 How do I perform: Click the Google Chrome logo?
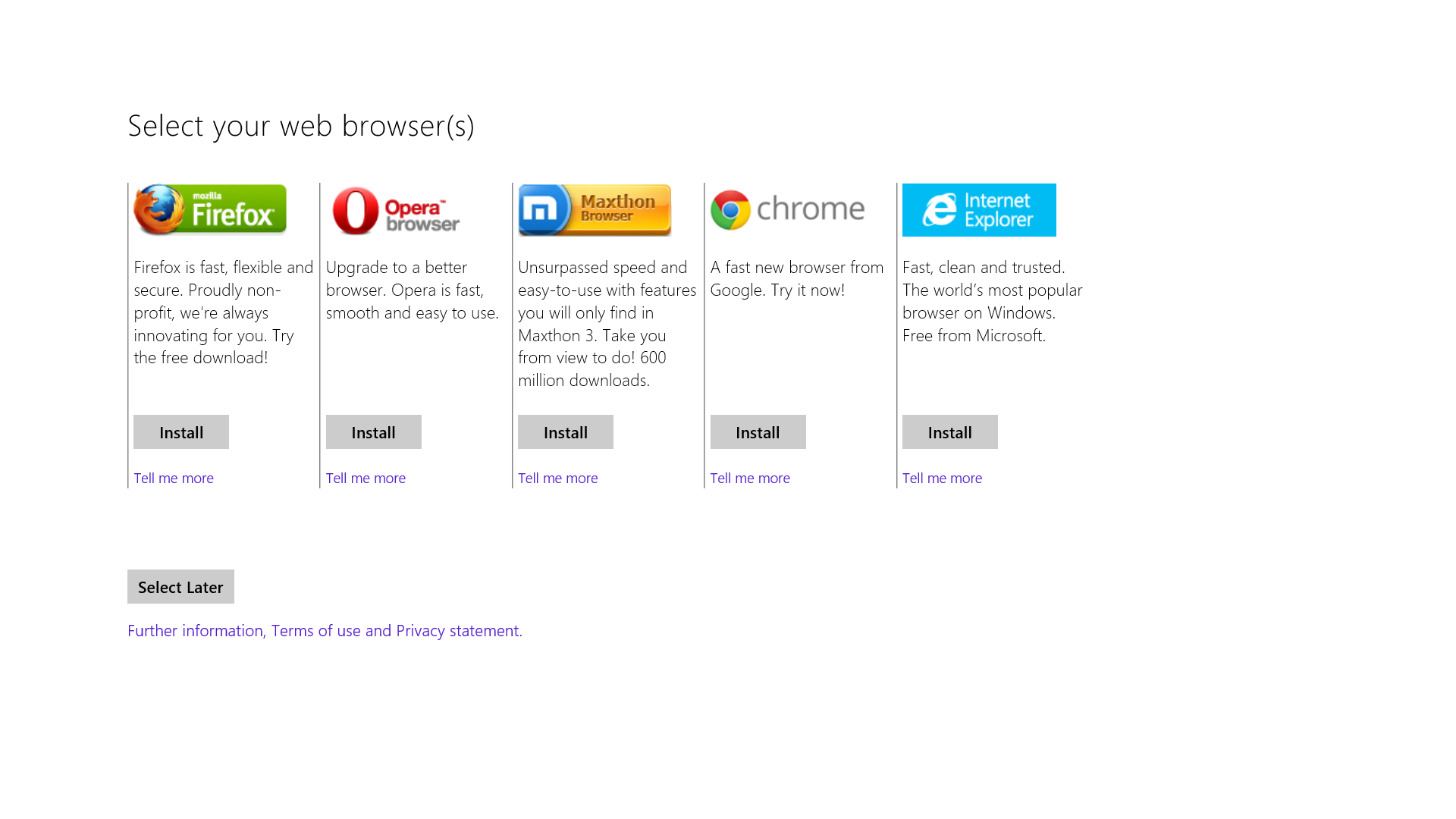pos(787,209)
